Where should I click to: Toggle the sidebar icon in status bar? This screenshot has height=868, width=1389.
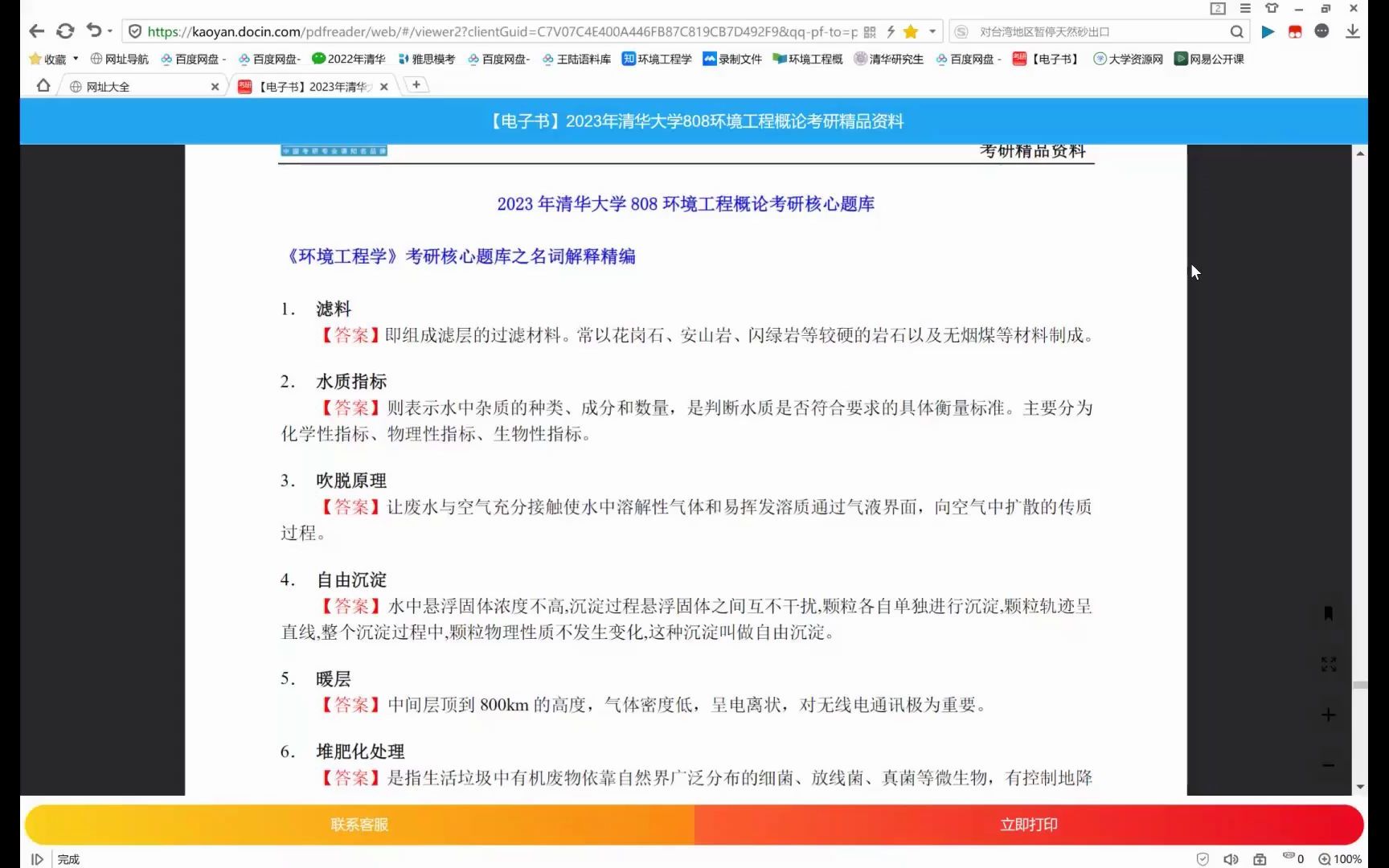(37, 859)
